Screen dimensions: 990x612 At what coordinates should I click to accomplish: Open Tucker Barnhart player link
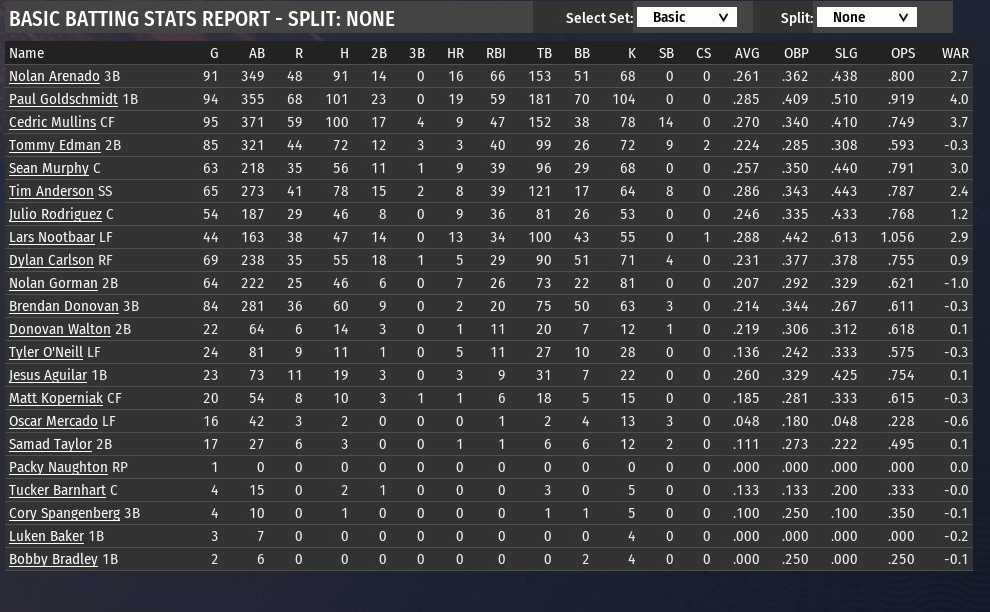[57, 490]
